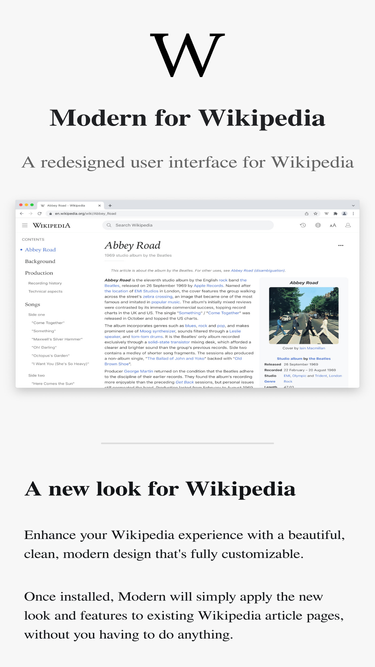Click the Search Wikipedia field
Image resolution: width=375 pixels, height=667 pixels.
188,225
